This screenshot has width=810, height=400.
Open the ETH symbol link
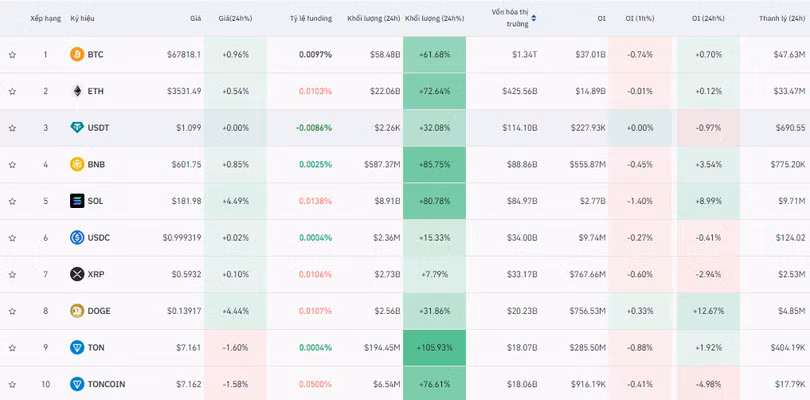coord(95,91)
